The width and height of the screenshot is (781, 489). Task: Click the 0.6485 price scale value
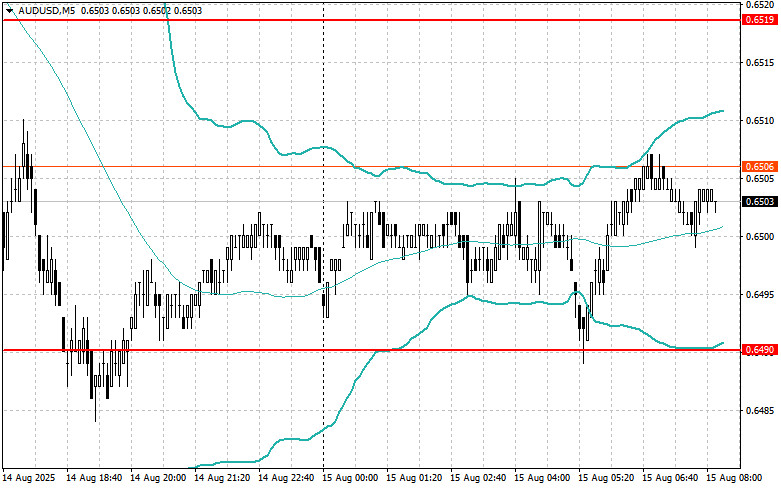click(x=760, y=411)
